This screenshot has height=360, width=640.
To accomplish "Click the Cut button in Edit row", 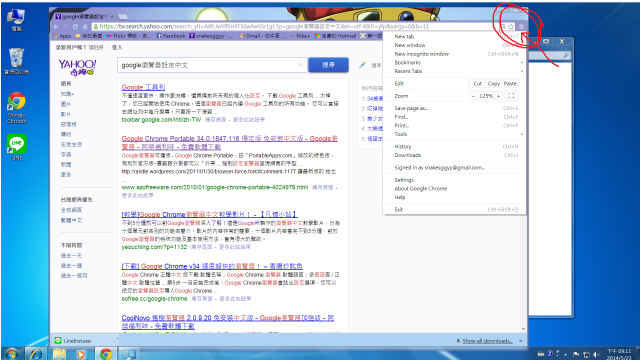I will pyautogui.click(x=478, y=83).
